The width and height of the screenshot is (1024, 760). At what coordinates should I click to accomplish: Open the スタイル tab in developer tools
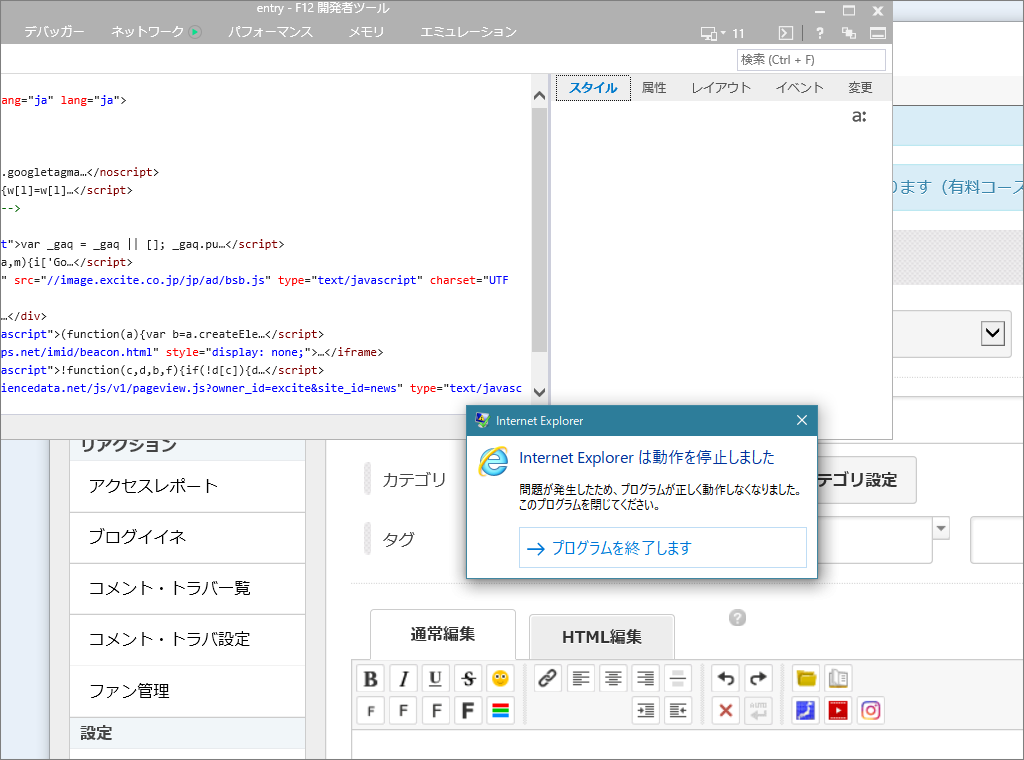tap(593, 88)
